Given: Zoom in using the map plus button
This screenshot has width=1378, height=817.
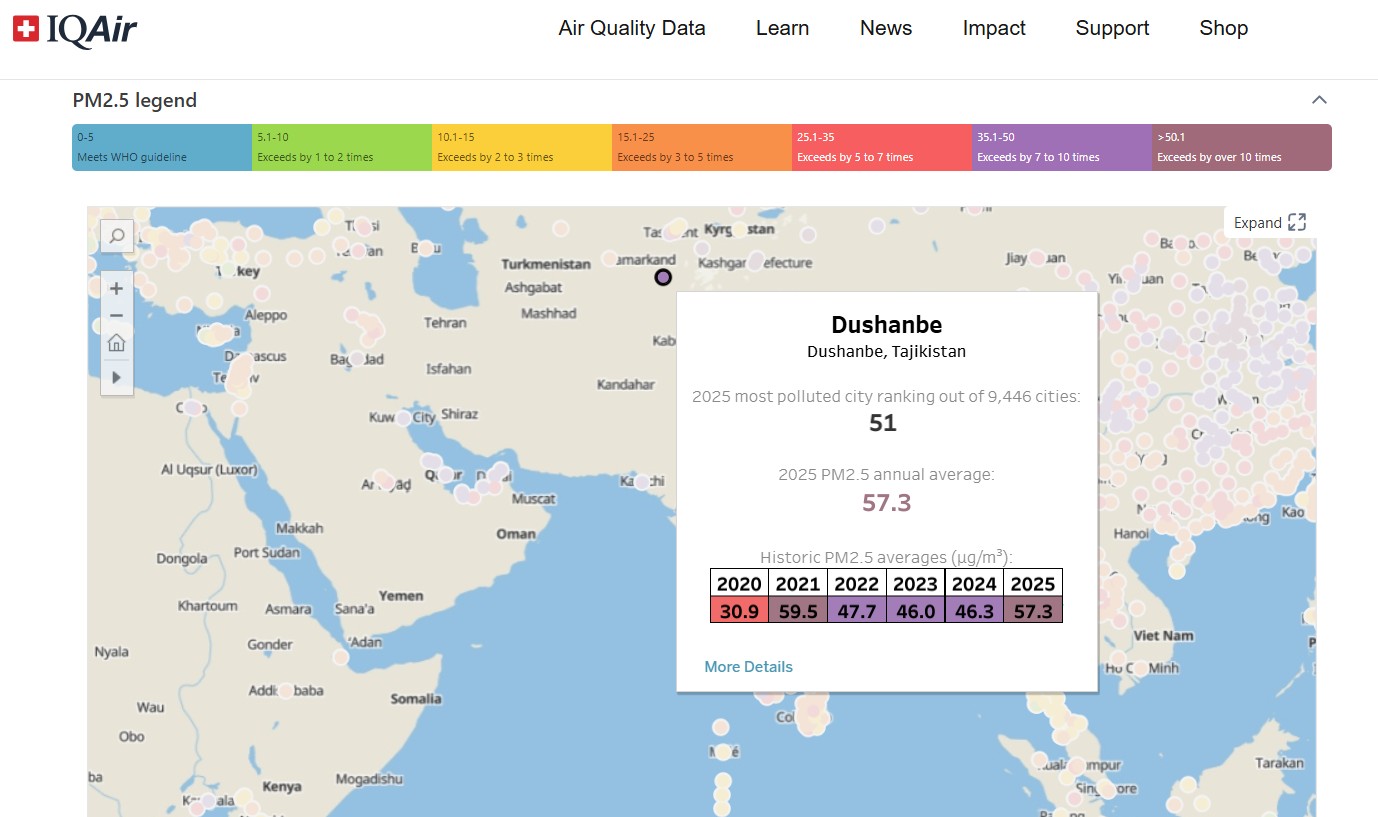Looking at the screenshot, I should pyautogui.click(x=117, y=289).
